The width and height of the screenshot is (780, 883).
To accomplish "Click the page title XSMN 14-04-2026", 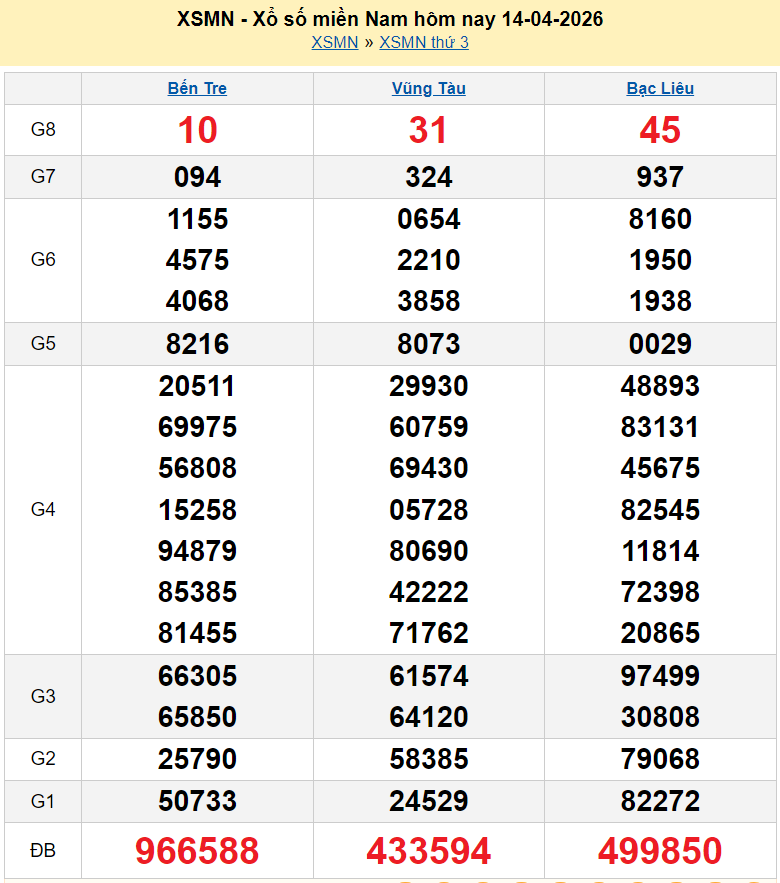I will click(x=389, y=19).
